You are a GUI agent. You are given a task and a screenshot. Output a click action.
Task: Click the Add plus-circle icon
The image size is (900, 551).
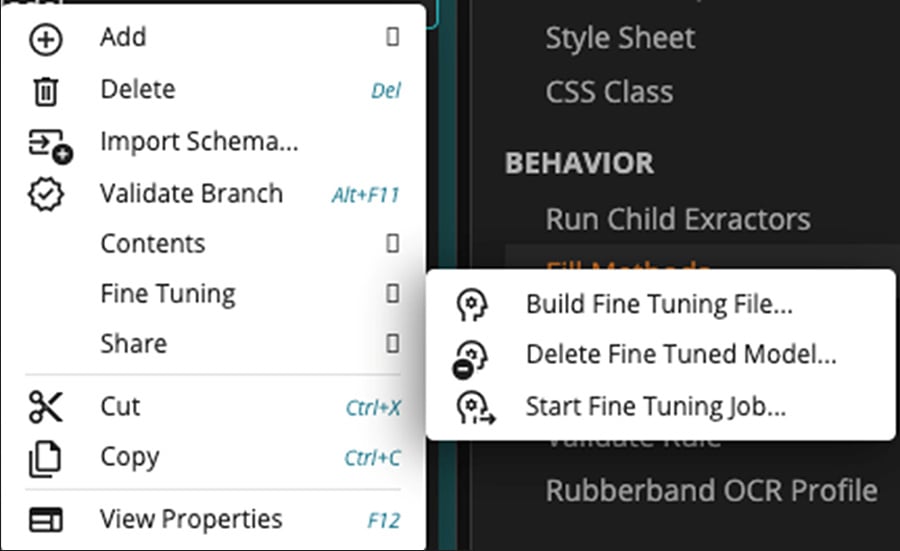click(x=46, y=39)
